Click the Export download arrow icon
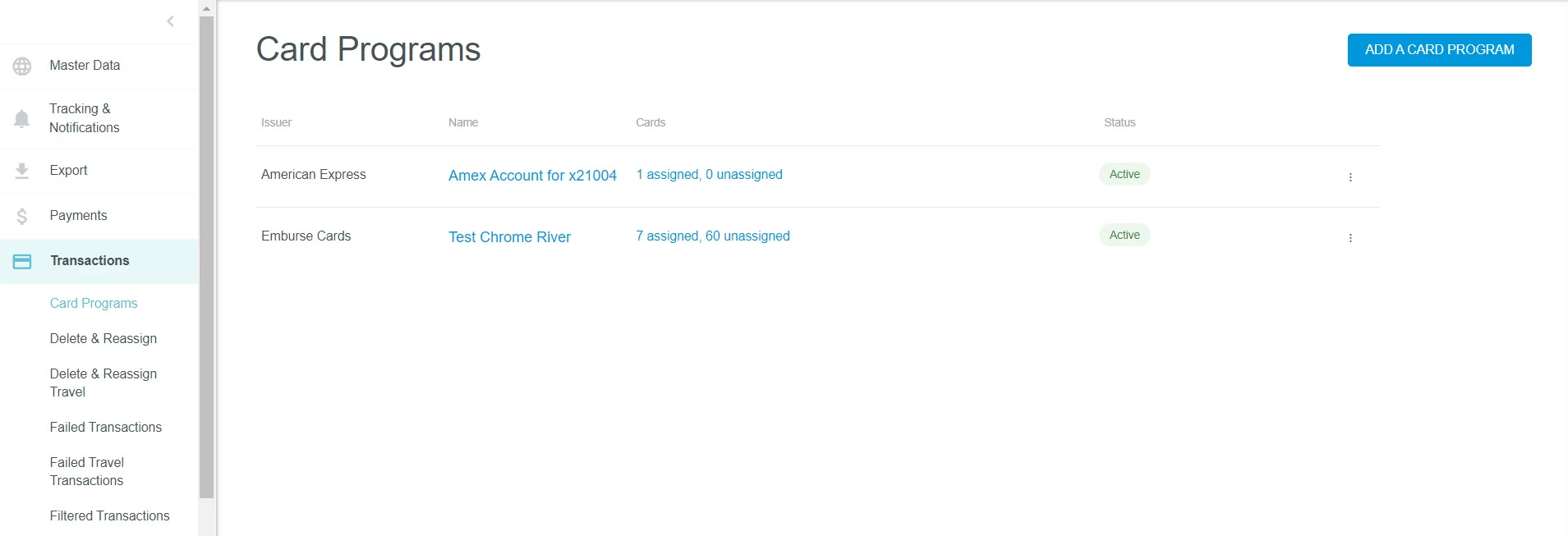The image size is (1568, 536). click(x=22, y=171)
